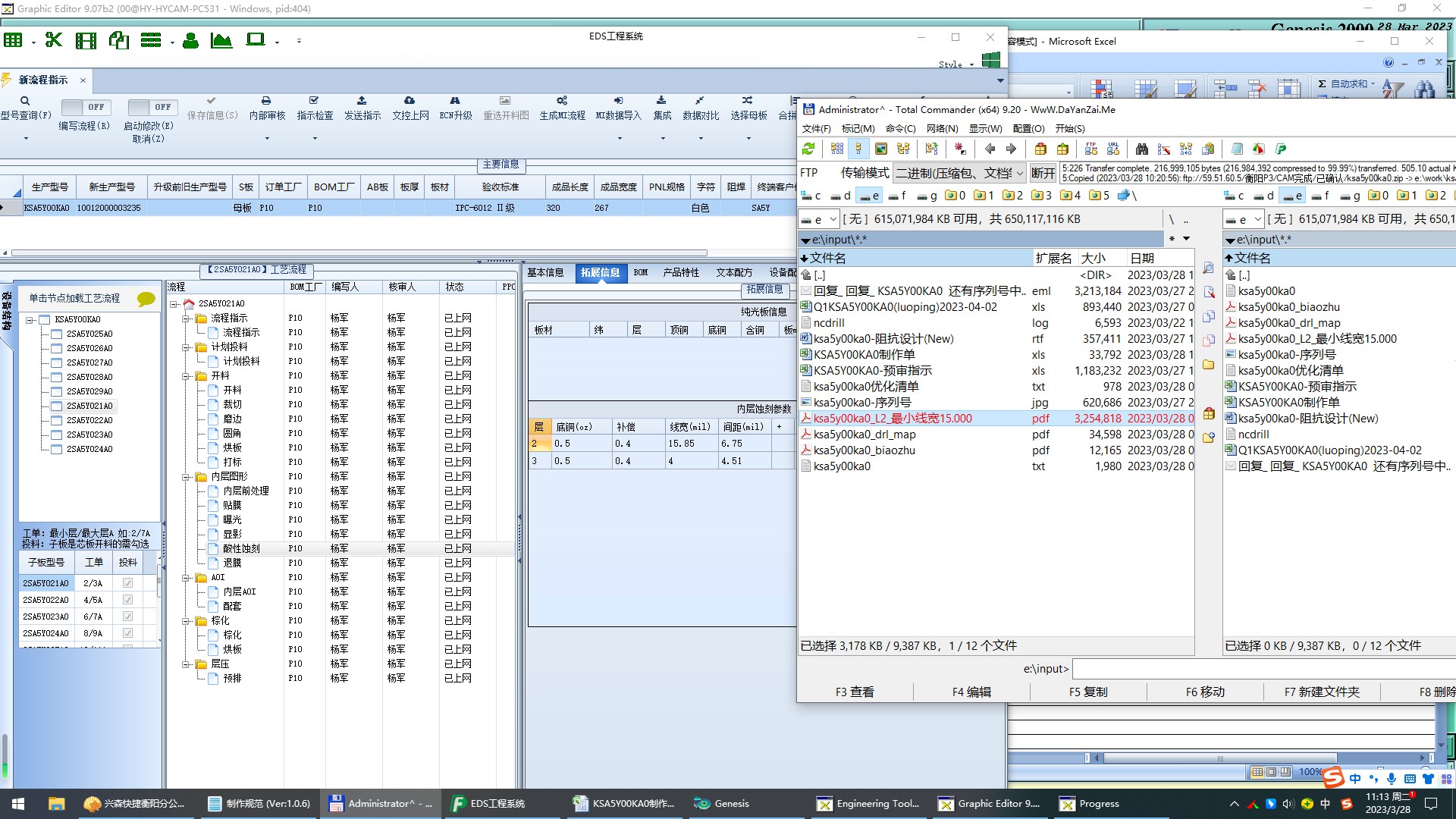
Task: Click the FTP connect toolbar icon
Action: (x=1091, y=149)
